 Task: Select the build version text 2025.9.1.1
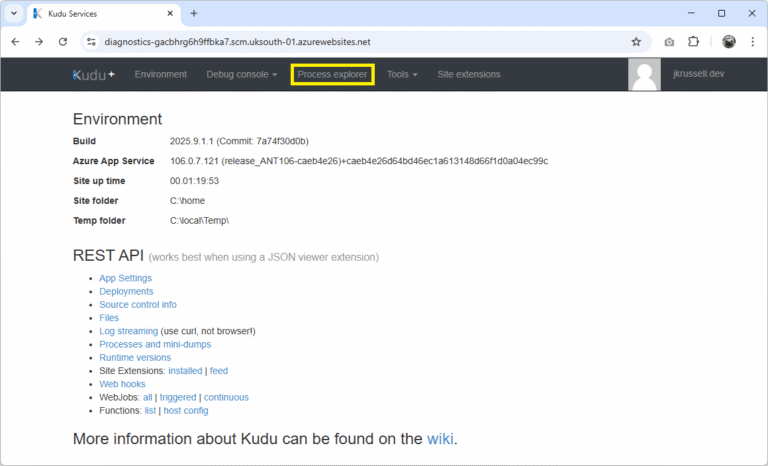coord(192,141)
